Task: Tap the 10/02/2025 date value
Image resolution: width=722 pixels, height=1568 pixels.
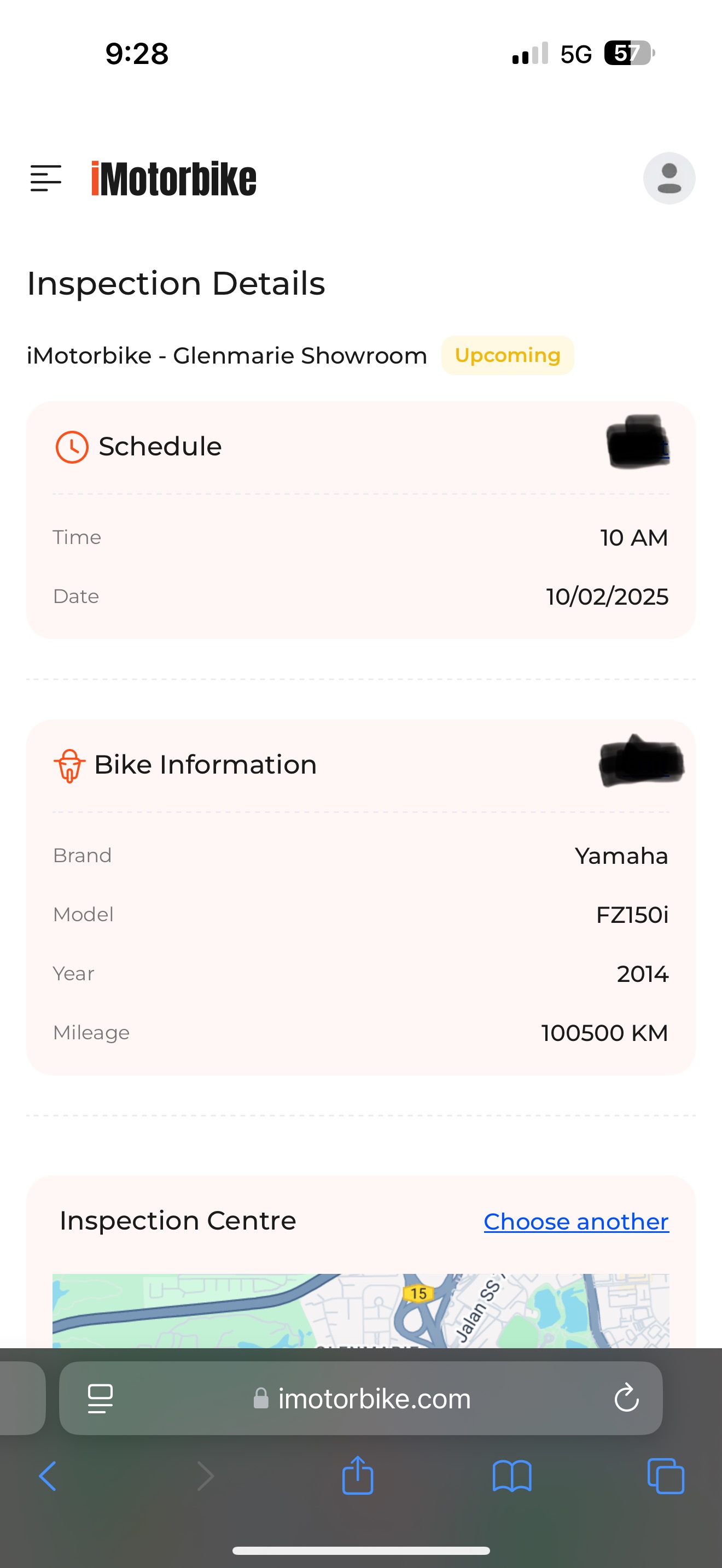Action: coord(607,596)
